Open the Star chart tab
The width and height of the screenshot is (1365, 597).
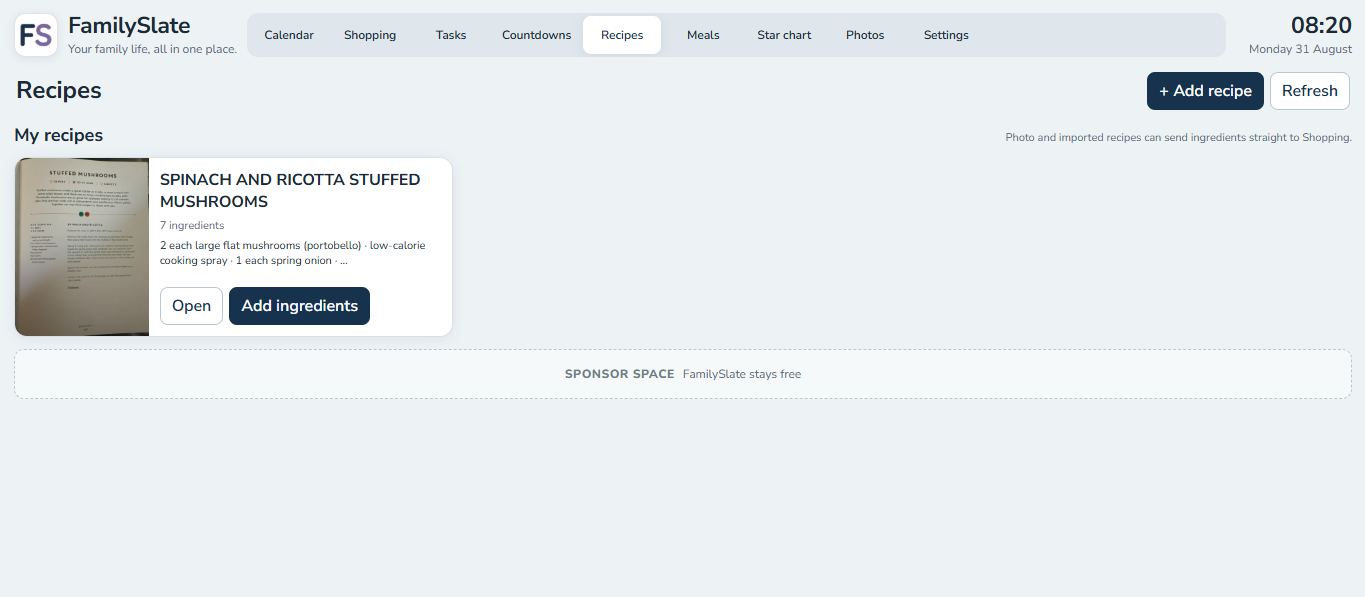pos(784,35)
